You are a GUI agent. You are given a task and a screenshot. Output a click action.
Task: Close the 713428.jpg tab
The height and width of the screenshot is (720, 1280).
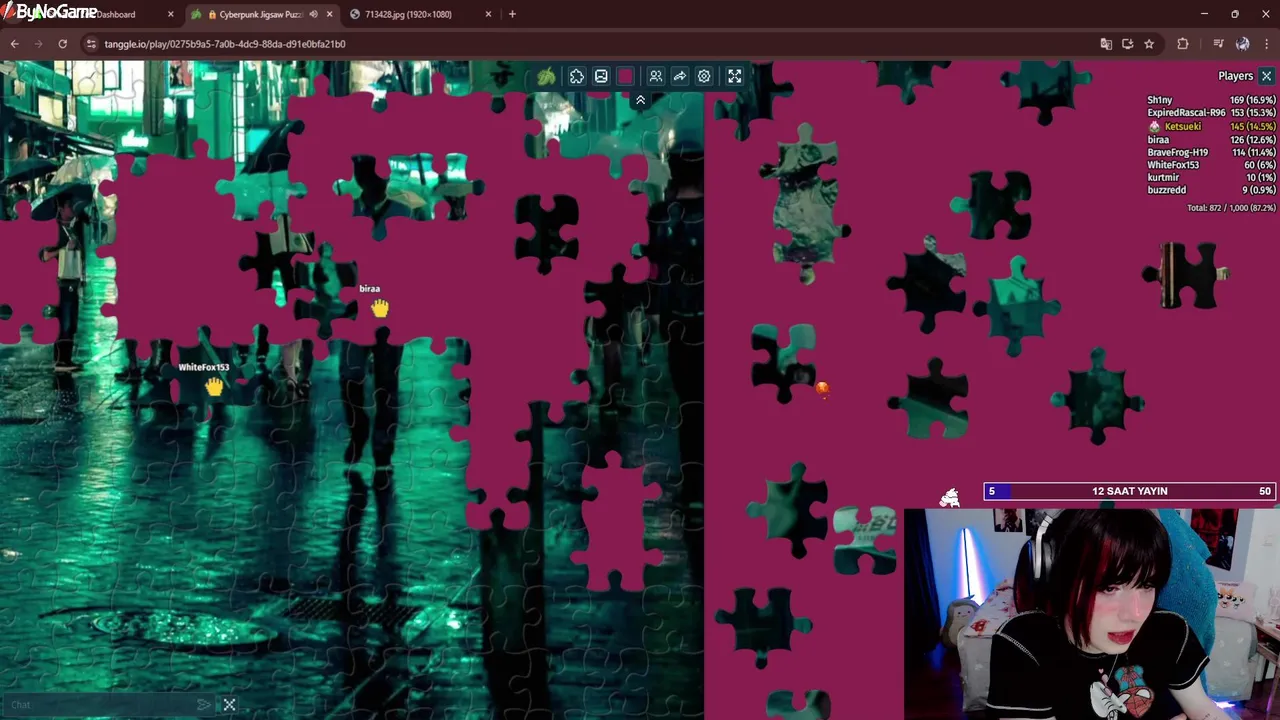click(x=488, y=14)
